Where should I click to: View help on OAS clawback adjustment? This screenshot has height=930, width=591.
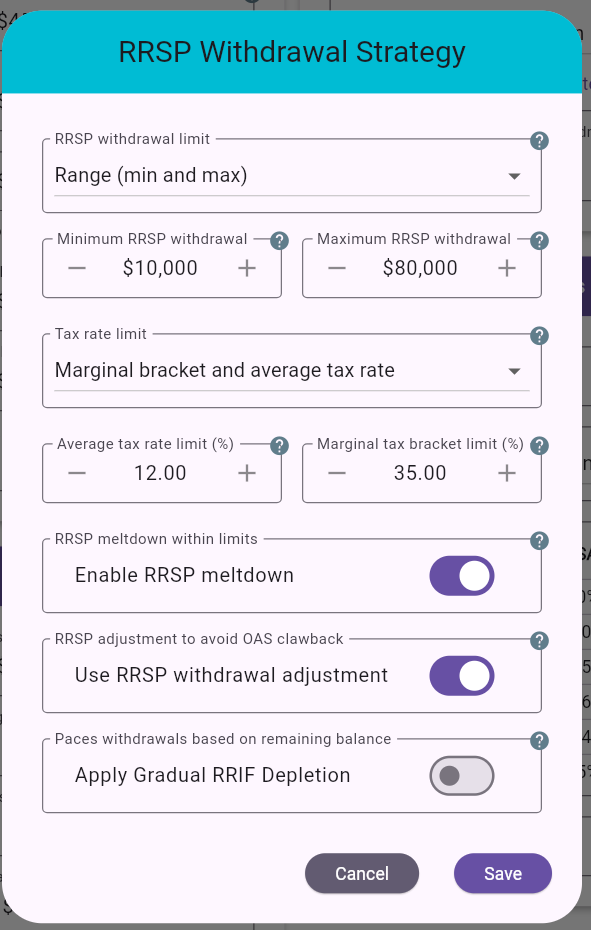tap(539, 641)
